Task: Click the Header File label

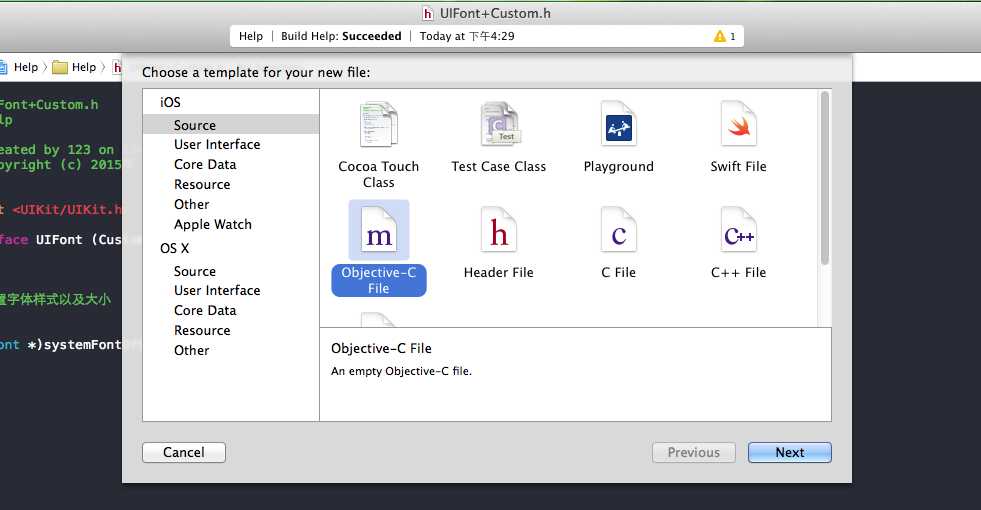Action: (x=499, y=272)
